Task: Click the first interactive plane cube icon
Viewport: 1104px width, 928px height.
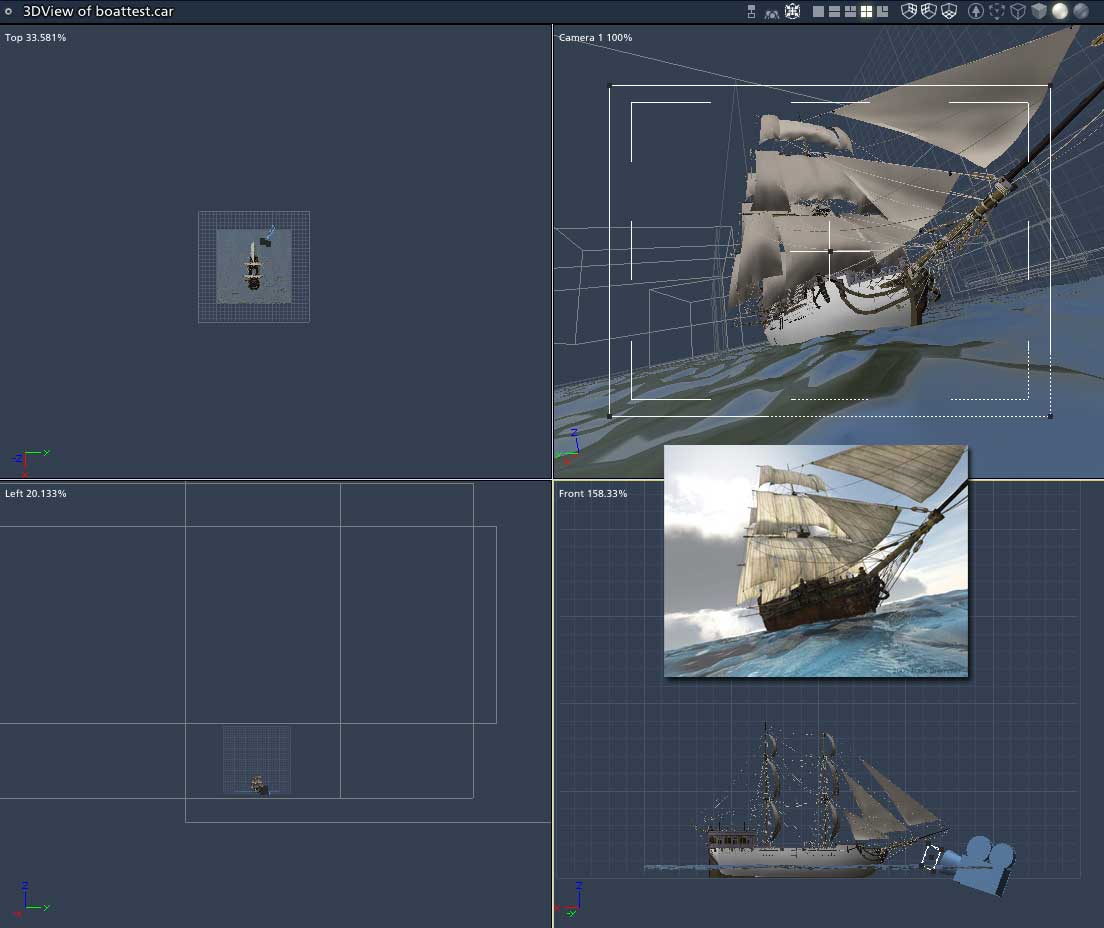Action: point(909,12)
